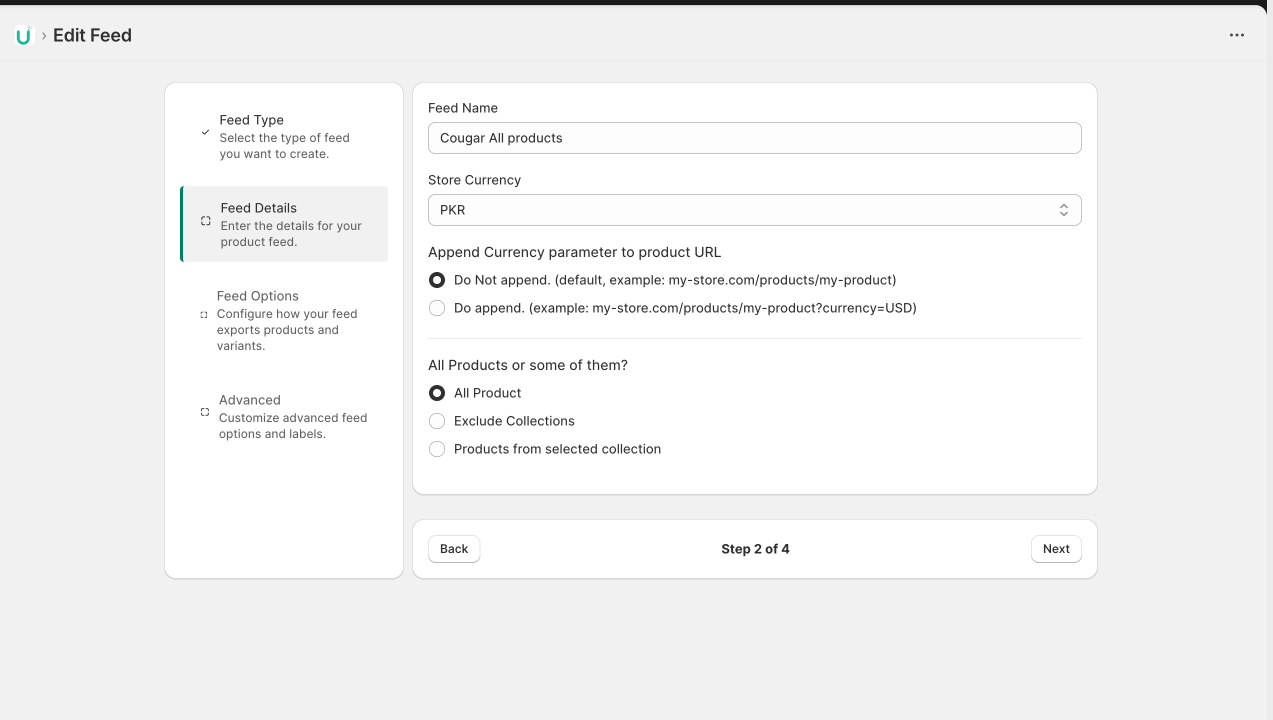Screen dimensions: 1273x720
Task: Switch to the Advanced step
Action: pos(283,416)
